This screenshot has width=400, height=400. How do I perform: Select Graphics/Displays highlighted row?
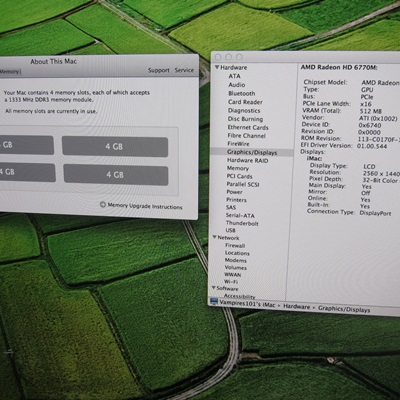pos(252,152)
